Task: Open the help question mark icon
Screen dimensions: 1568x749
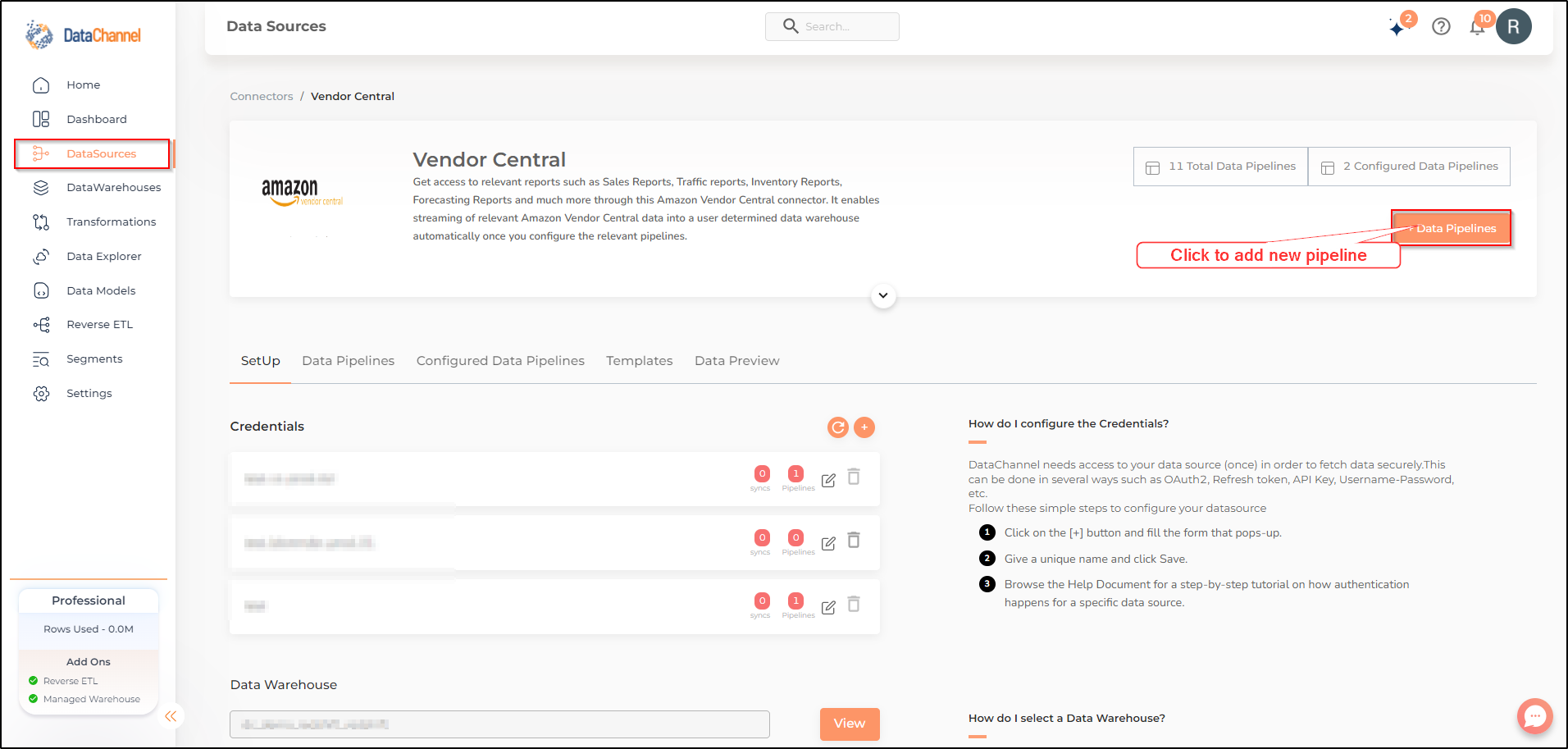Action: pos(1441,26)
